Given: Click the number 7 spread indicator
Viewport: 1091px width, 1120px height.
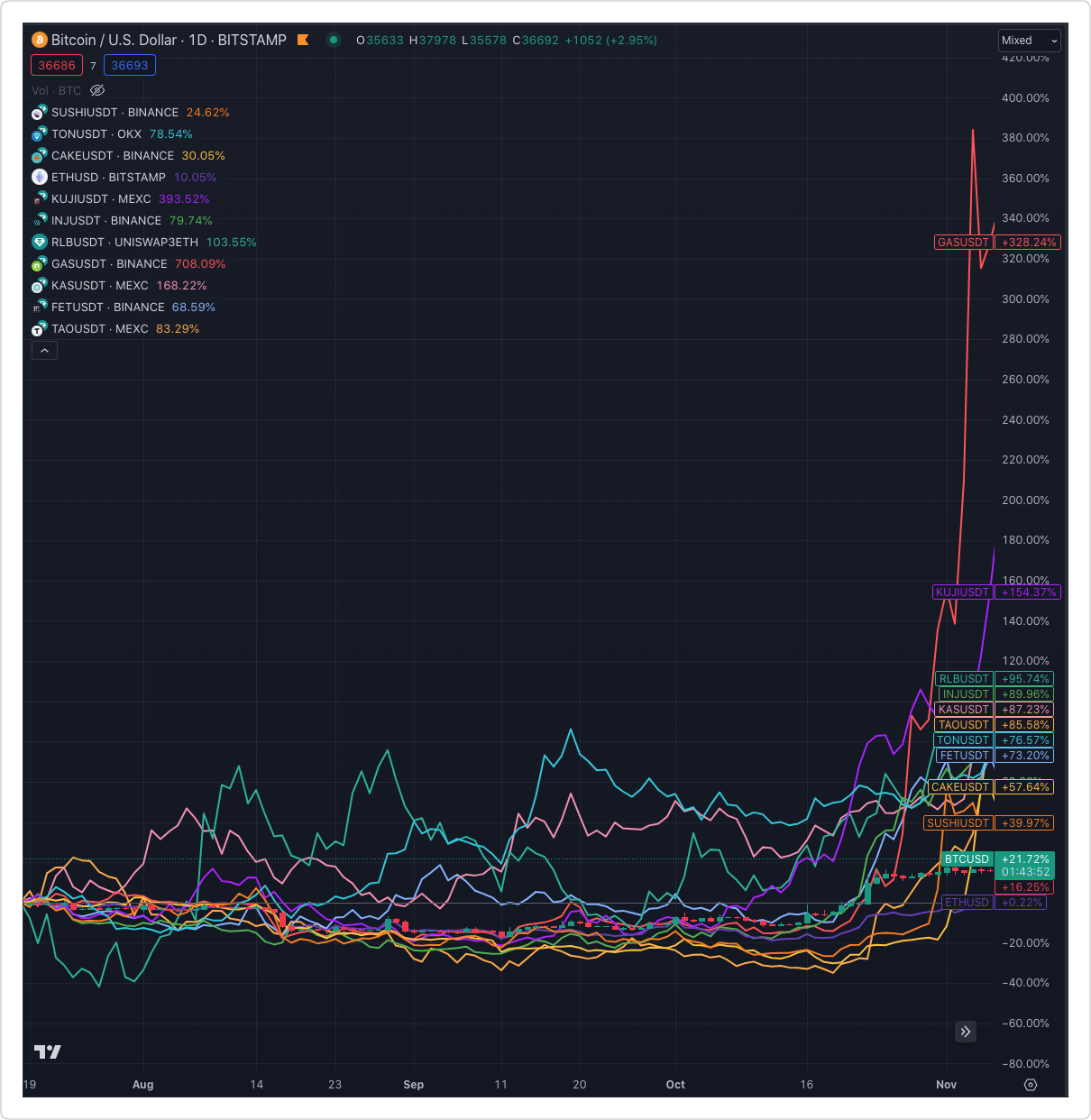Looking at the screenshot, I should pyautogui.click(x=93, y=66).
